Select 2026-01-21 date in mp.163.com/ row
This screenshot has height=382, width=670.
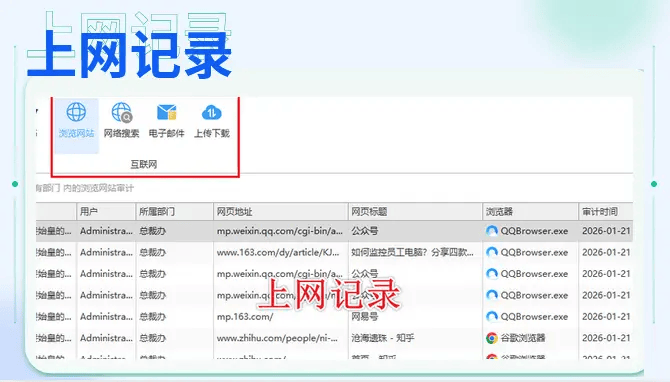point(606,317)
